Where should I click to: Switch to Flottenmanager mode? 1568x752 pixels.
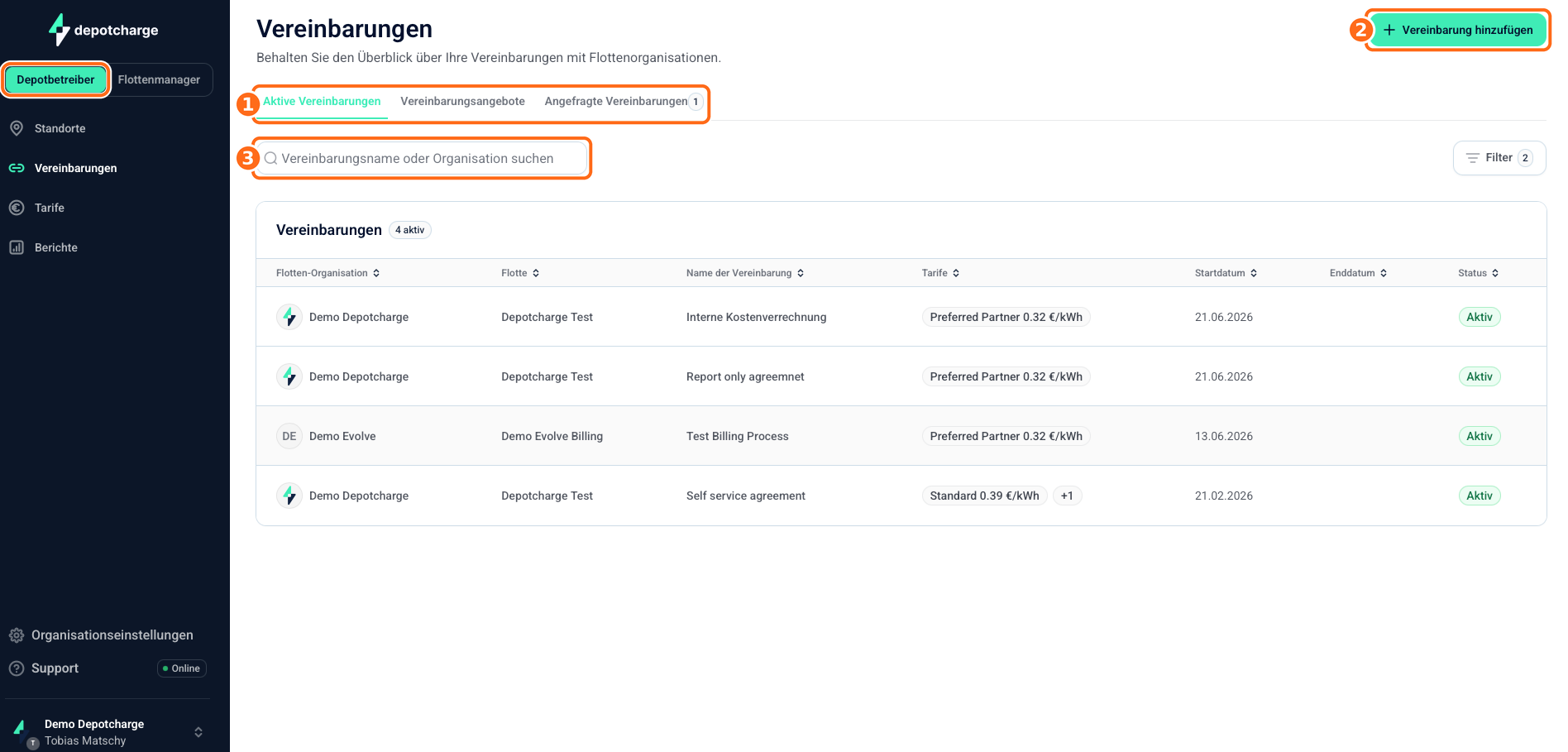pyautogui.click(x=159, y=79)
